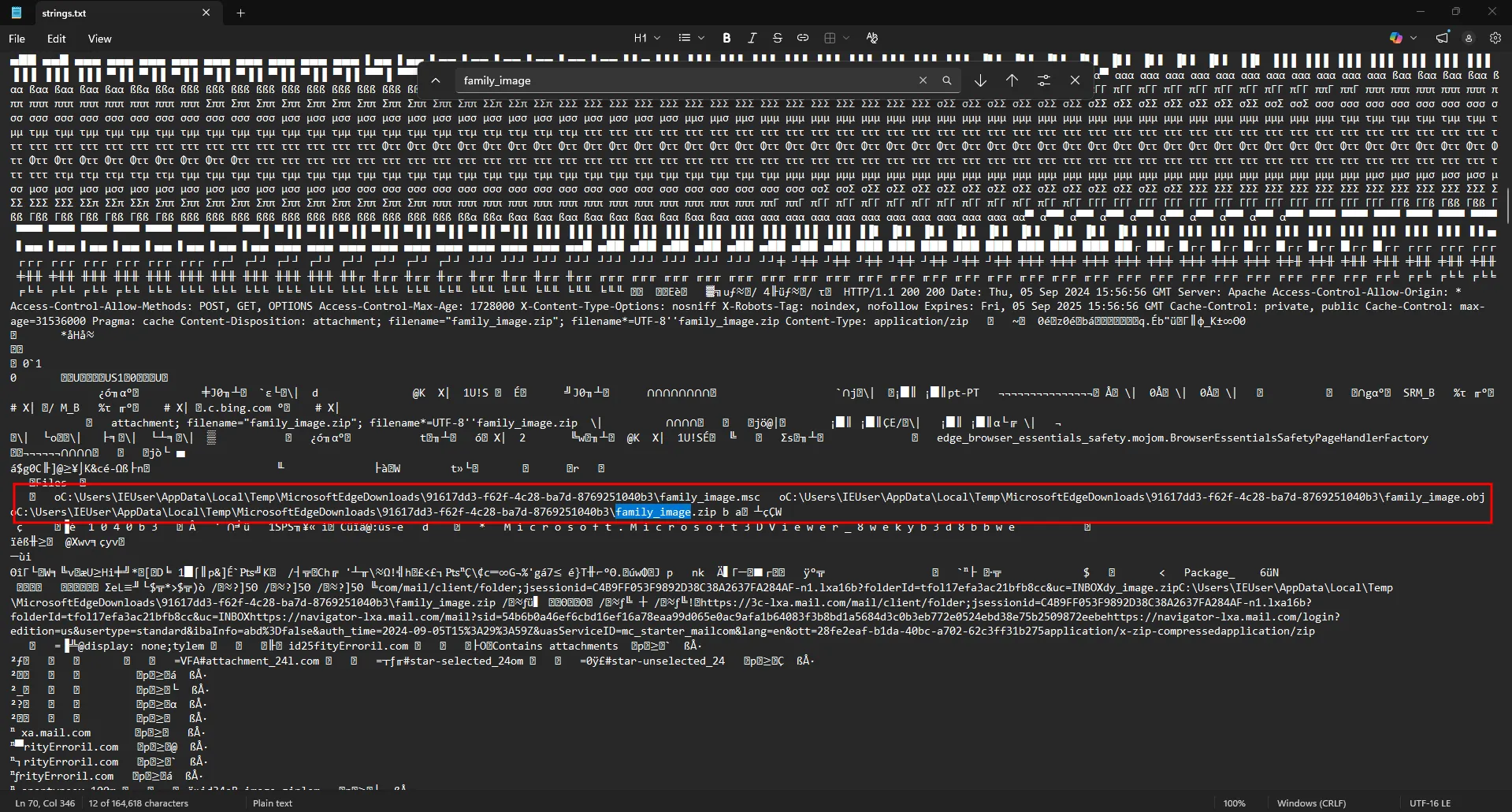
Task: Open the View menu
Action: click(98, 38)
